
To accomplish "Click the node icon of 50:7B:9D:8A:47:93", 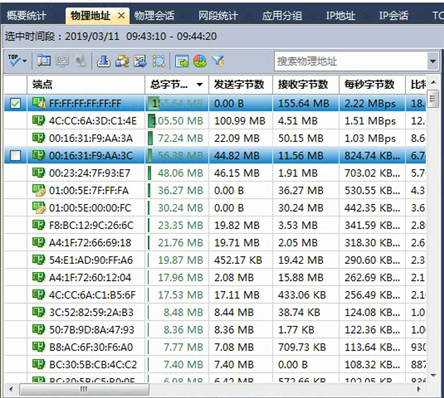I will coord(38,329).
